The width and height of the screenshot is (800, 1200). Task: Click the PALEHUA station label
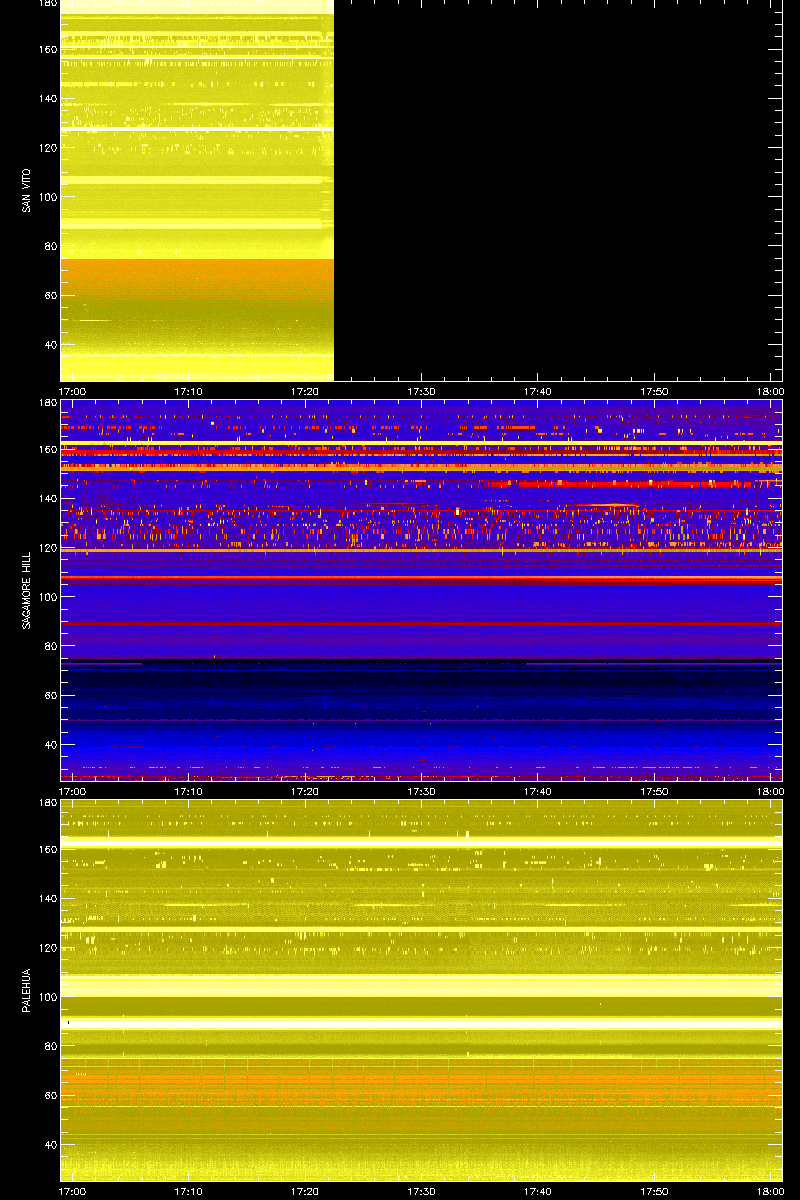[x=25, y=990]
